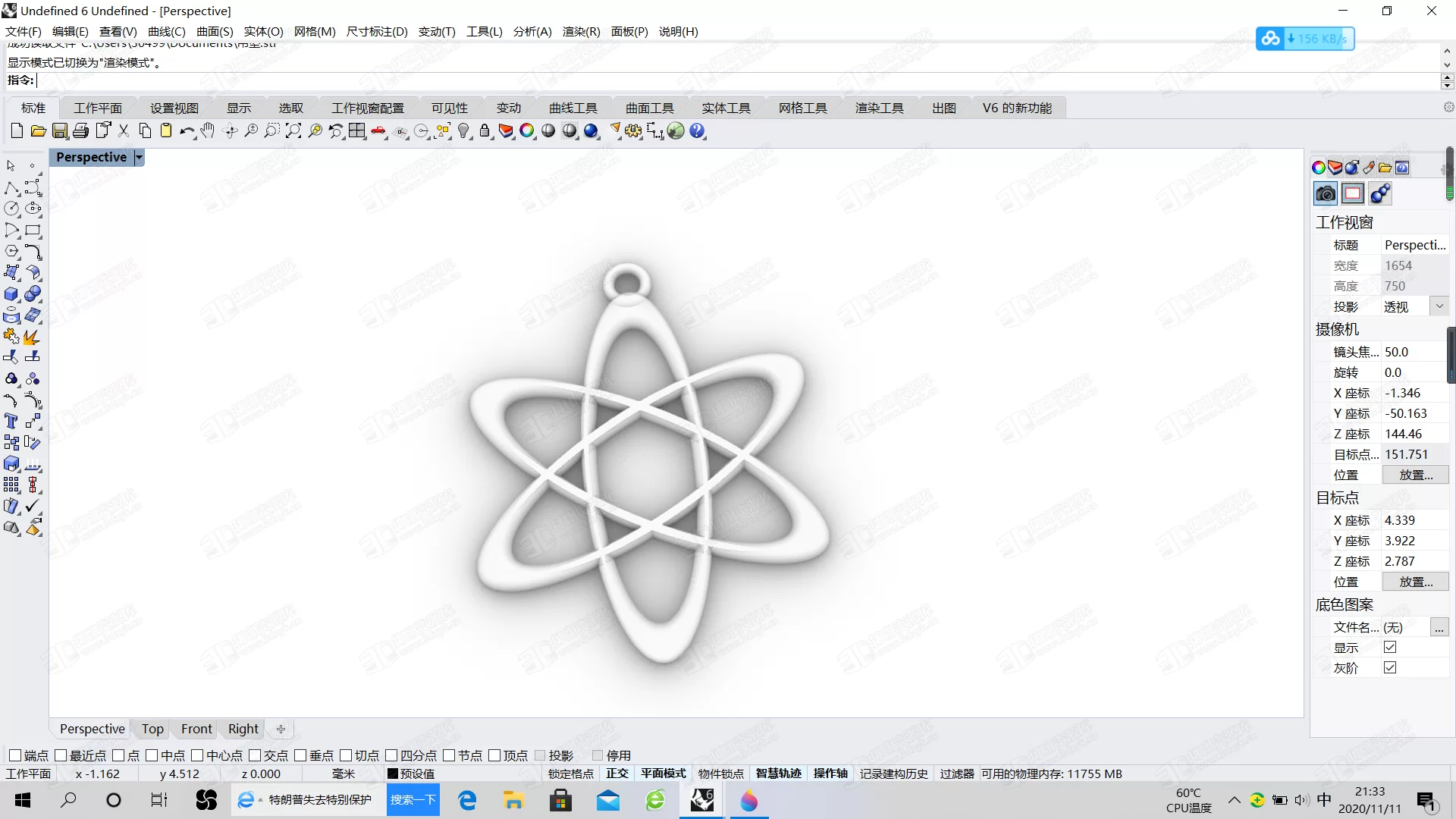Image resolution: width=1456 pixels, height=819 pixels.
Task: Expand the Perspective viewport dropdown
Action: (x=140, y=157)
